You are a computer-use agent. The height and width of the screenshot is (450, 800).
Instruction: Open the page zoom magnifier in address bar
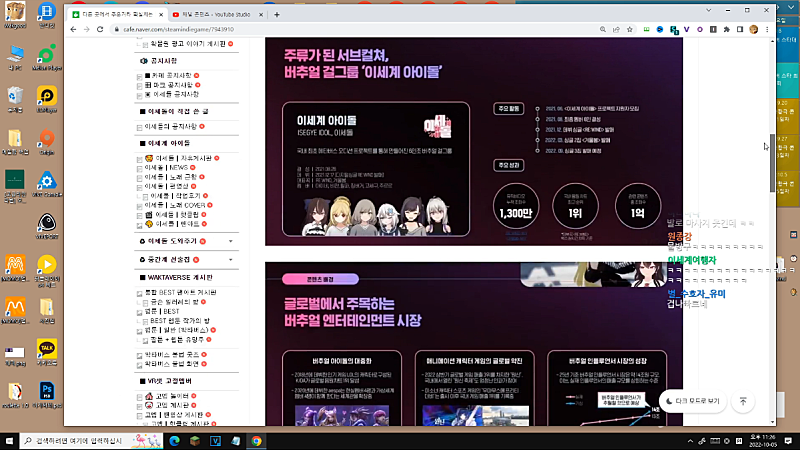(603, 30)
